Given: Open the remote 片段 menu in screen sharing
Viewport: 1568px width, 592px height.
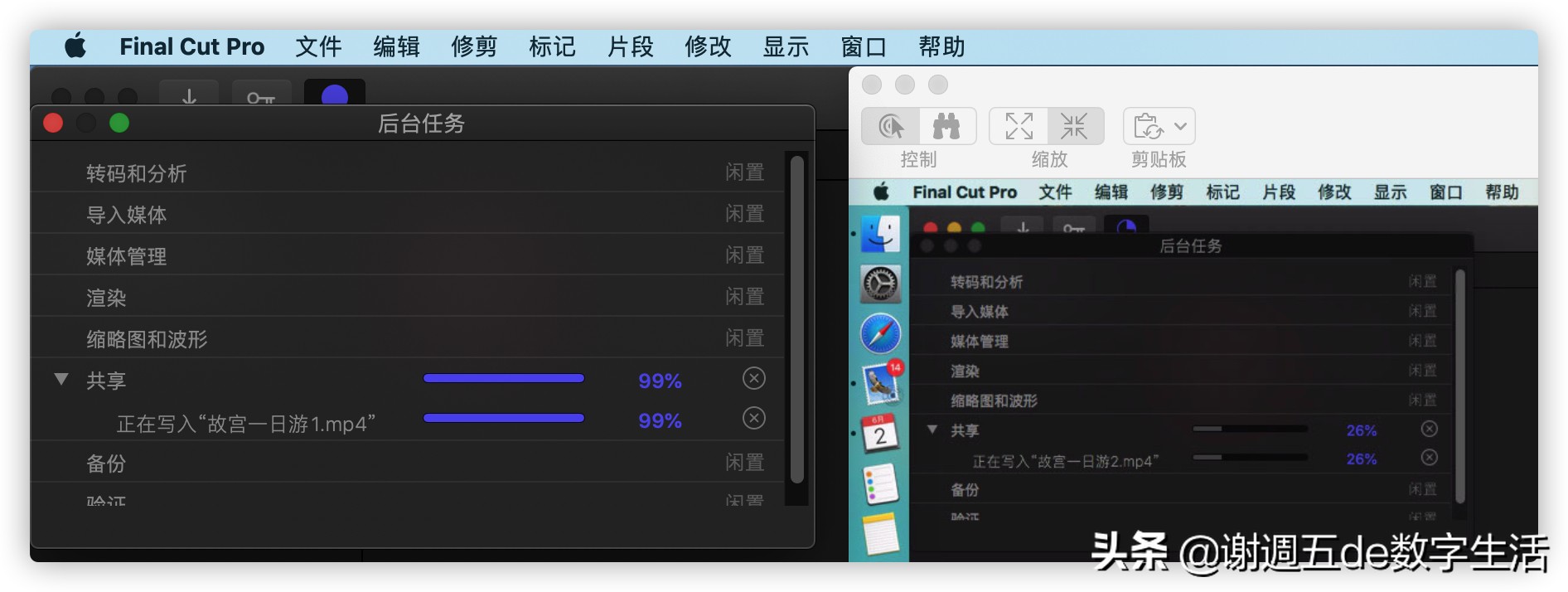Looking at the screenshot, I should [1279, 192].
